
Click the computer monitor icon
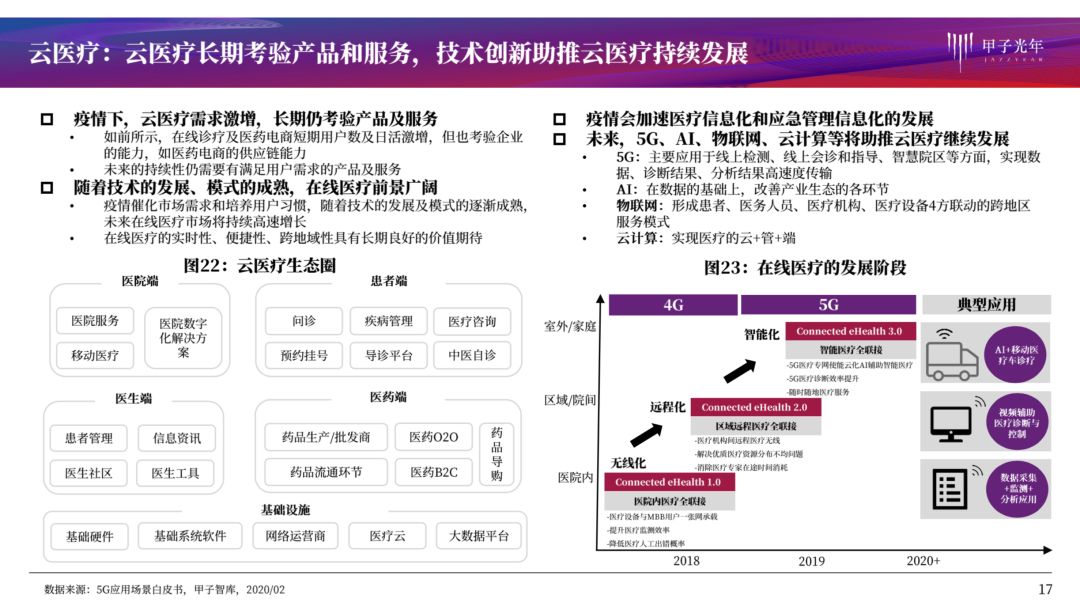[950, 422]
